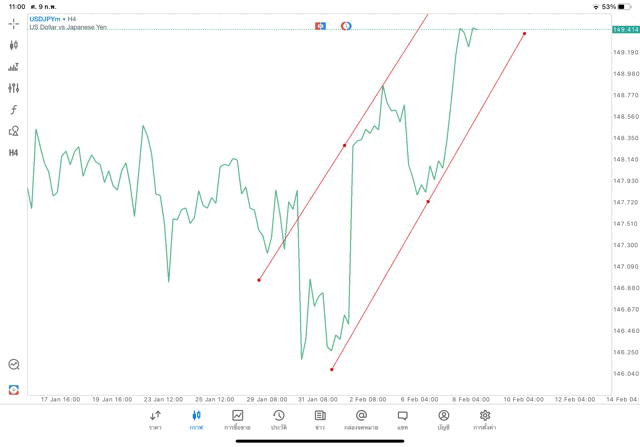
Task: Open the drawing objects shapes tool
Action: click(13, 131)
